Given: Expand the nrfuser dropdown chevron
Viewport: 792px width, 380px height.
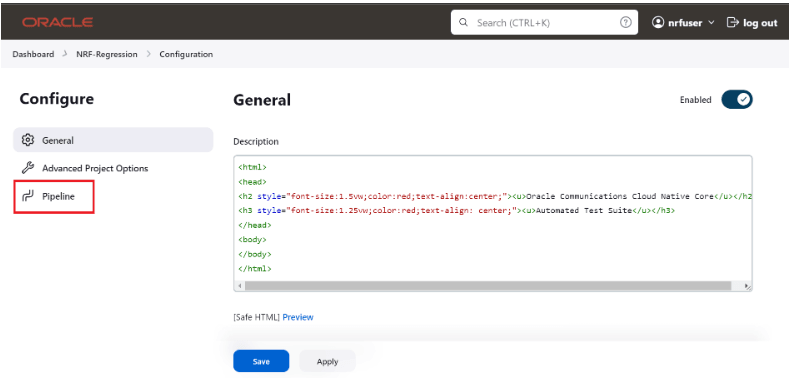Looking at the screenshot, I should pyautogui.click(x=711, y=23).
